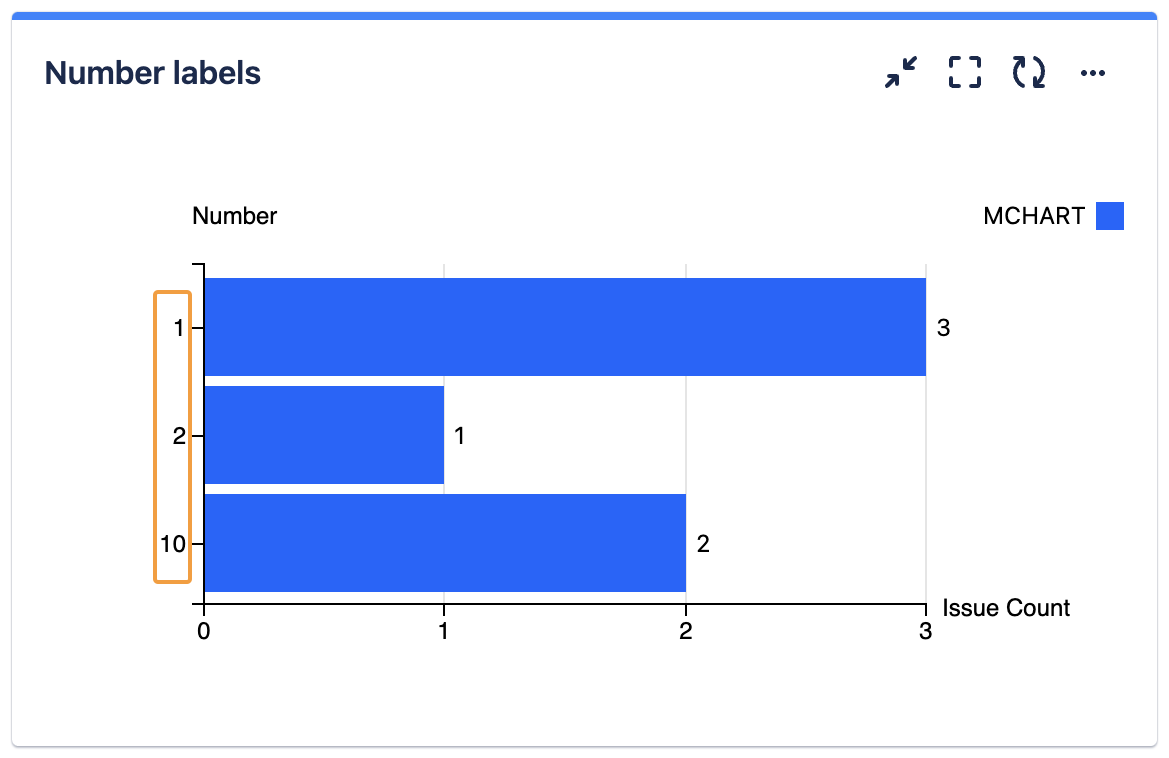Viewport: 1169px width, 758px height.
Task: Click the x-axis tick label 0
Action: point(204,631)
